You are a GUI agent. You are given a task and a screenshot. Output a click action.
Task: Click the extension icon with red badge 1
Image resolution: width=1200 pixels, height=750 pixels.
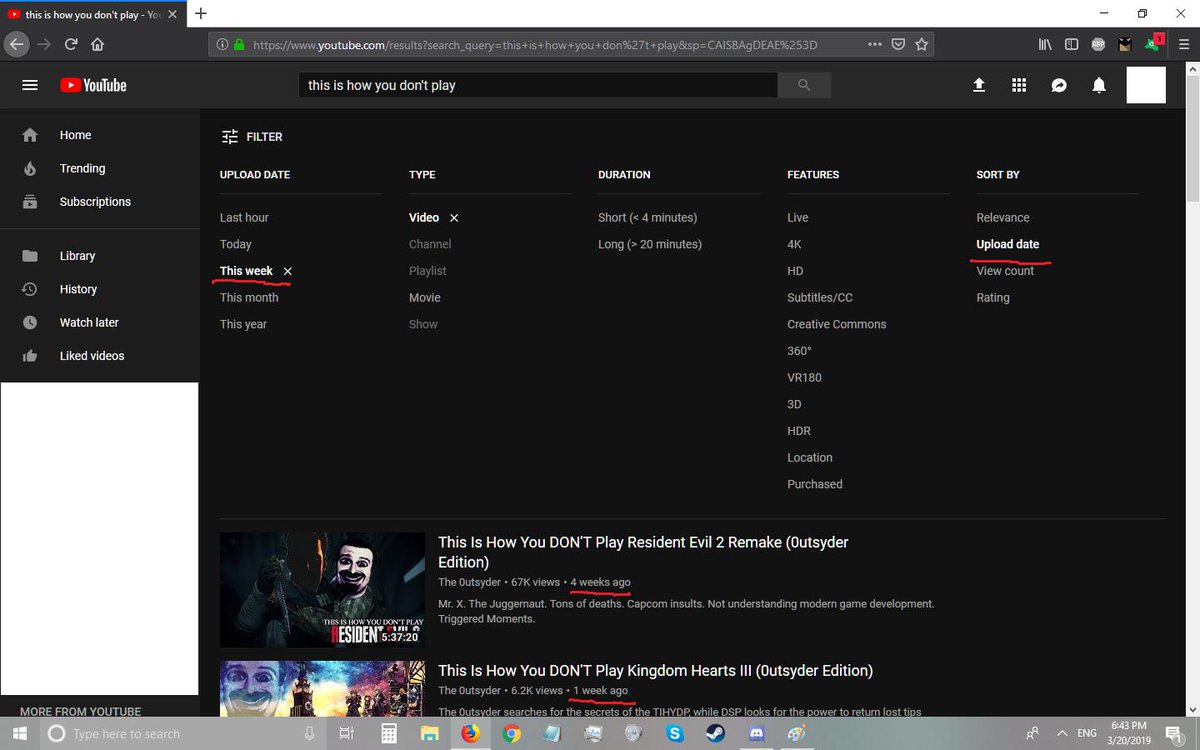click(1154, 43)
